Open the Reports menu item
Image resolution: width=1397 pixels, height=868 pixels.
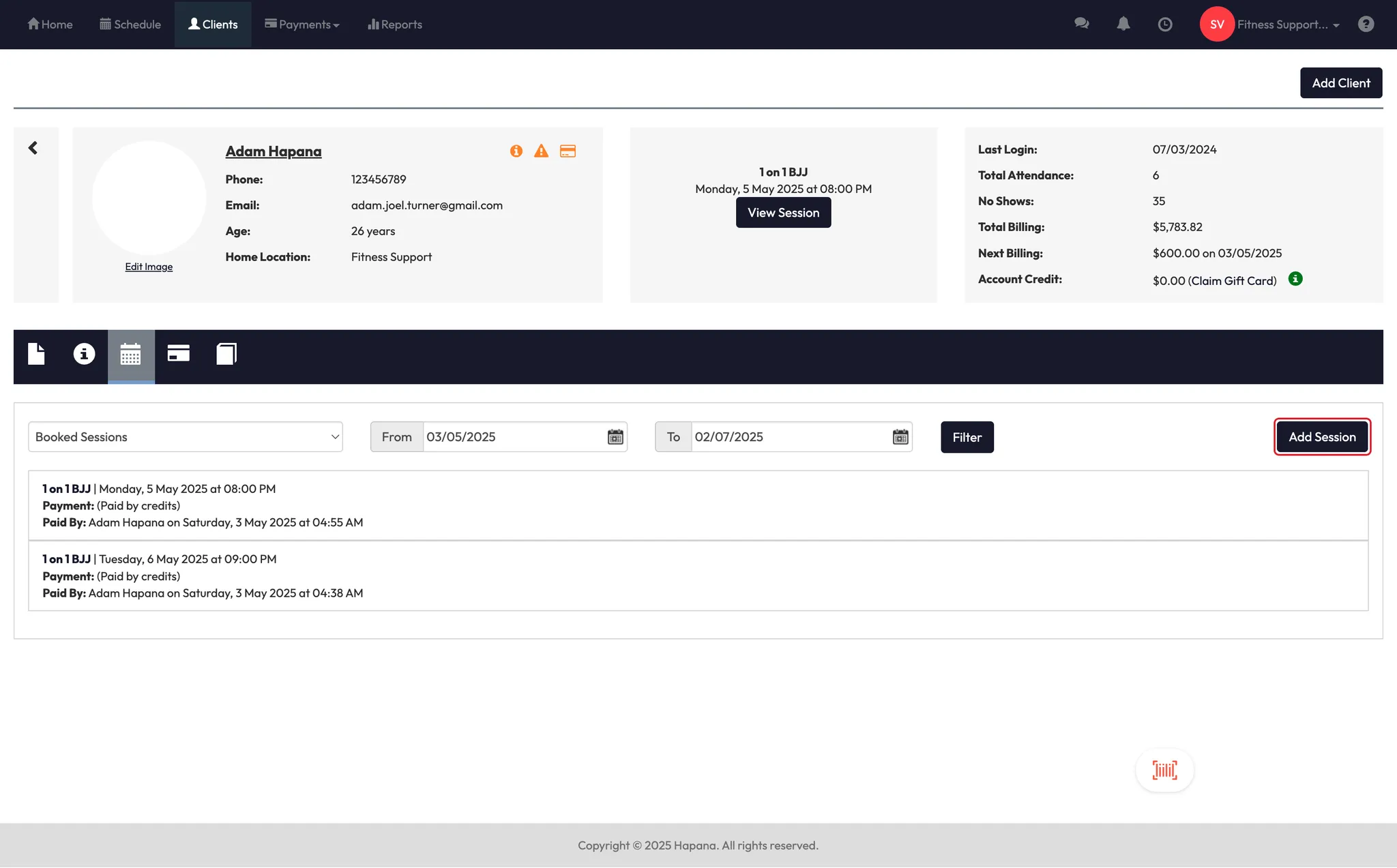tap(395, 25)
